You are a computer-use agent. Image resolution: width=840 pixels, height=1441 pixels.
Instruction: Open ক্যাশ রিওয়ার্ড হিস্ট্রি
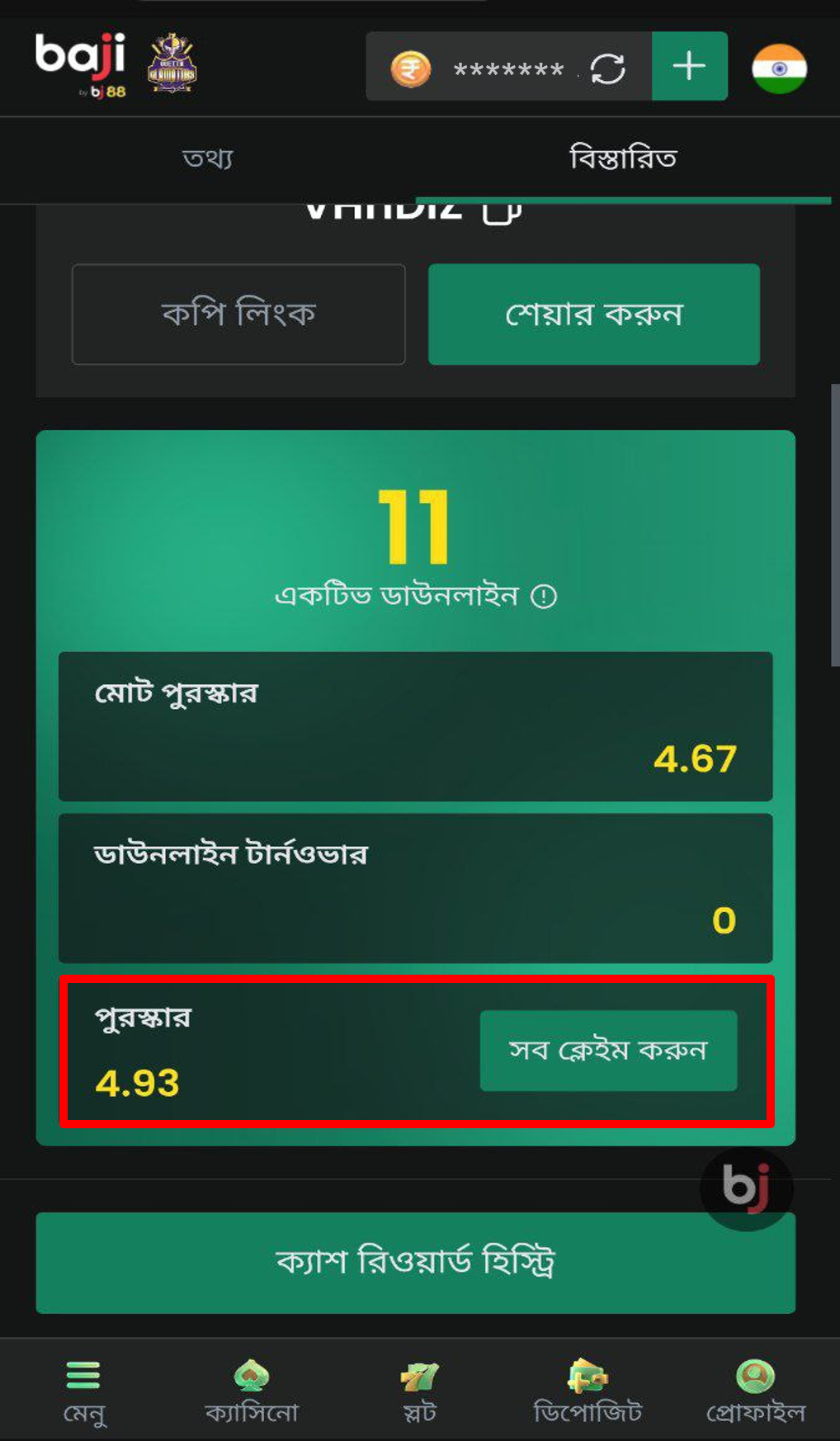tap(416, 1263)
